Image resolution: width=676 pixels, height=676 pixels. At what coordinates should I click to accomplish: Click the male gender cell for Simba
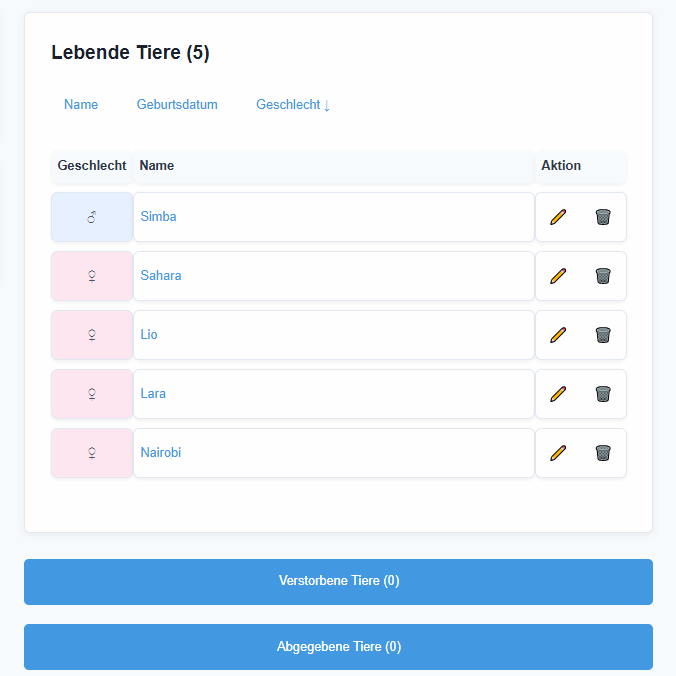coord(92,217)
